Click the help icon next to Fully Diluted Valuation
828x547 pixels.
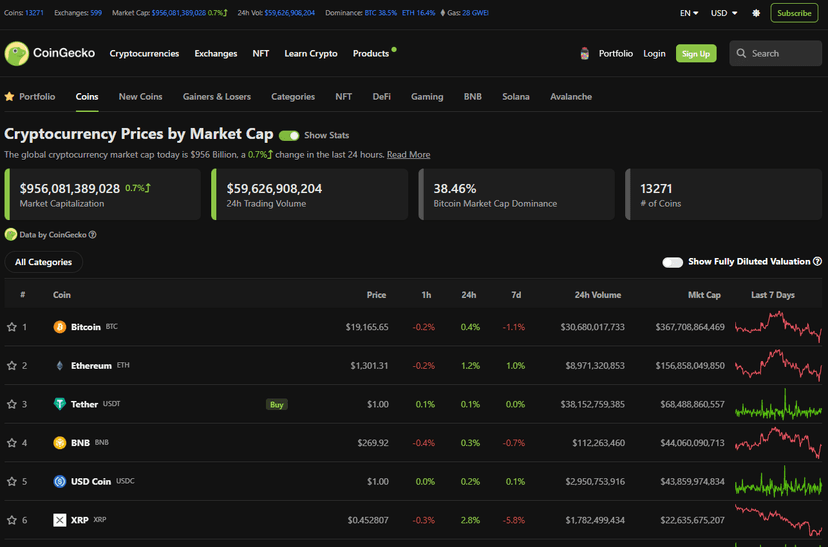point(817,261)
